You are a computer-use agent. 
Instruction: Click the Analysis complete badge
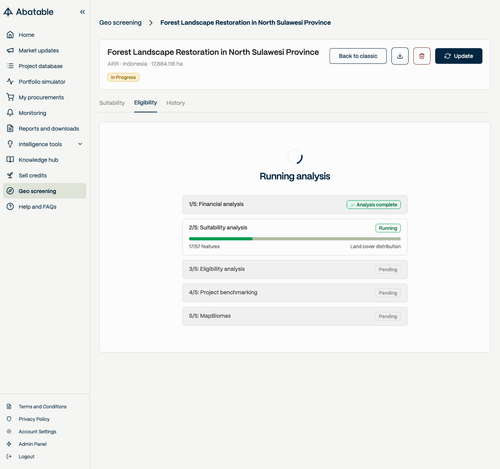[x=373, y=205]
